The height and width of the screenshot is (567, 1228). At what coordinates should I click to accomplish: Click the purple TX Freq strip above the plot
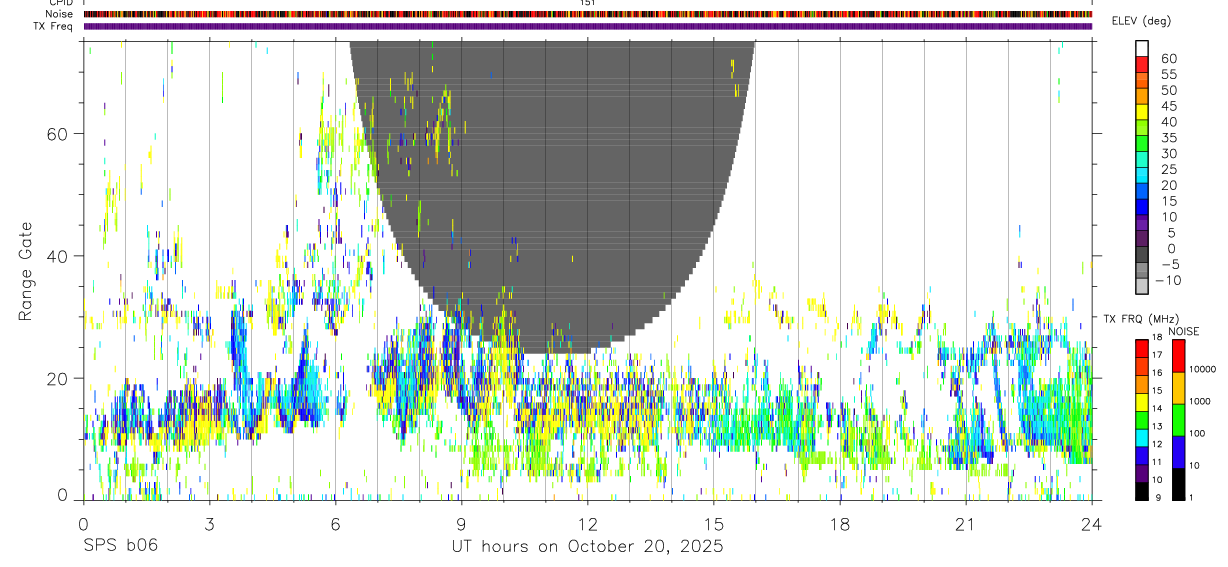(588, 26)
